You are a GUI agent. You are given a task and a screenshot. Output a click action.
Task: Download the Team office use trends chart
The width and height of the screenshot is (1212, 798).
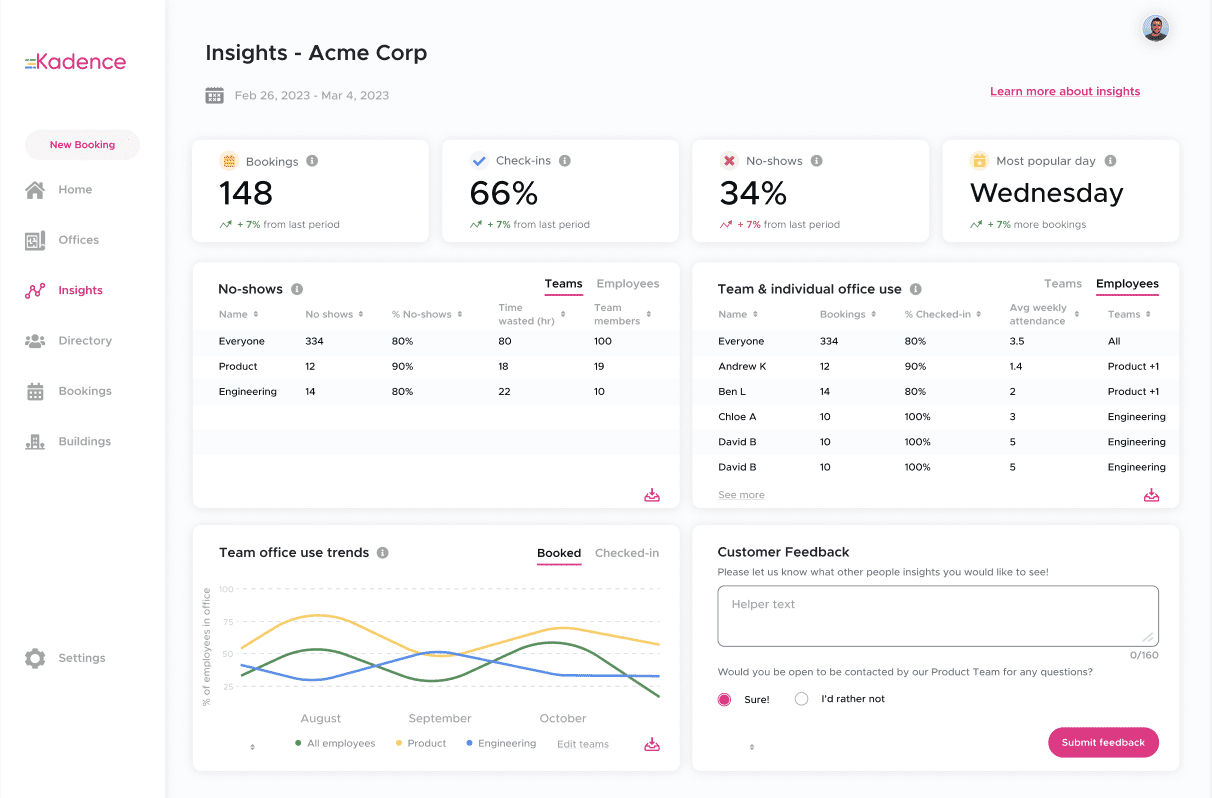[652, 744]
